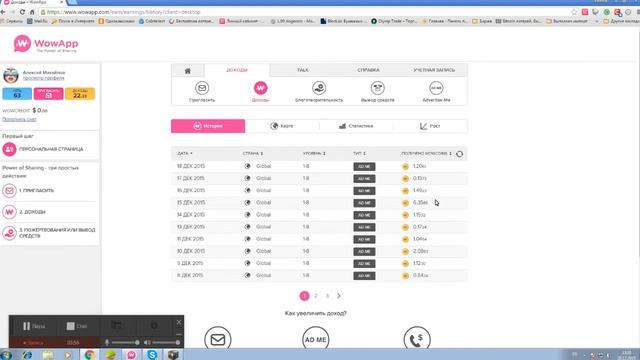Reload the browser page
This screenshot has height=360, width=640.
22,12
